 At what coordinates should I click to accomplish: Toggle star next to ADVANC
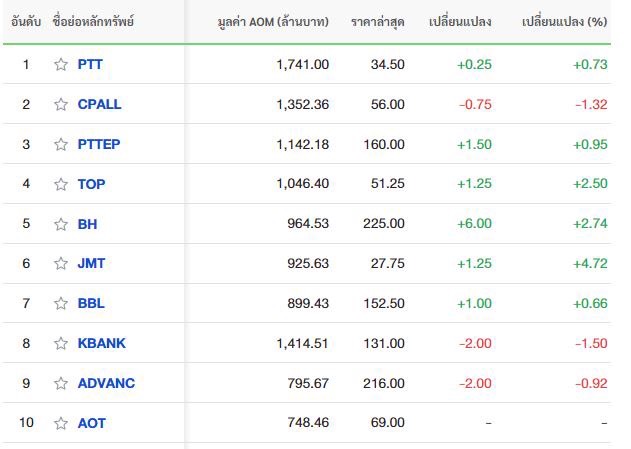(61, 383)
